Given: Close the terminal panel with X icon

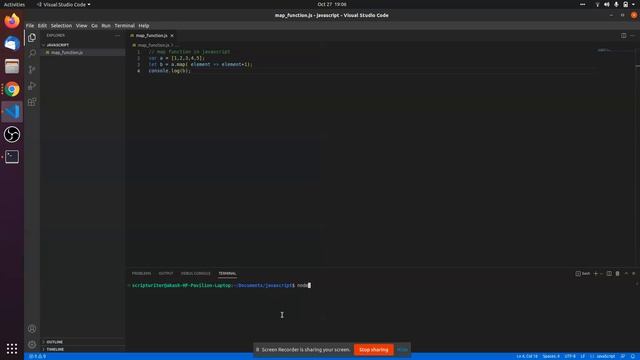Looking at the screenshot, I should pos(633,273).
